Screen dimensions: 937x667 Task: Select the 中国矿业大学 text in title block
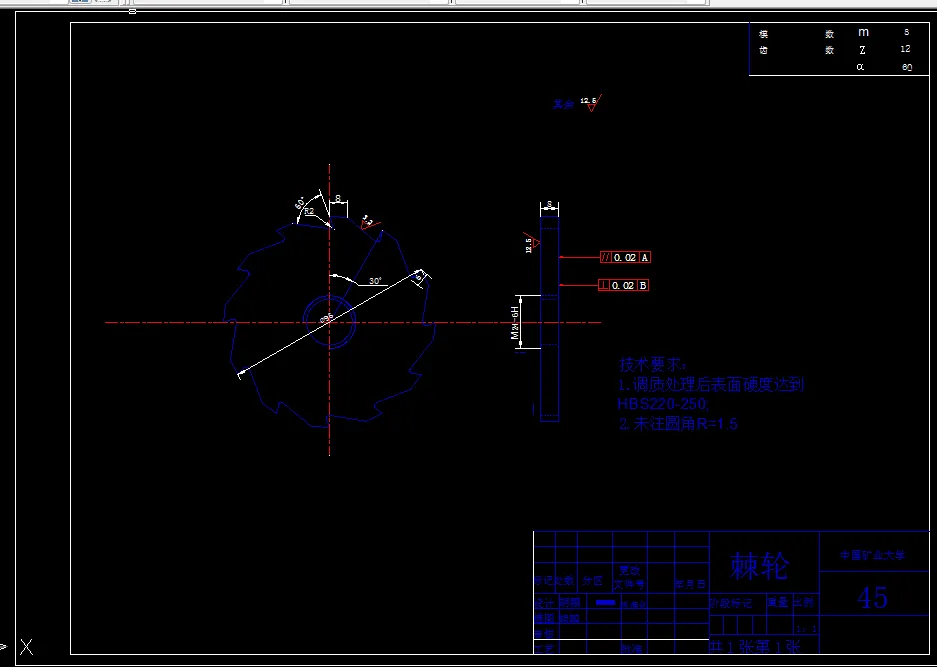click(x=872, y=555)
